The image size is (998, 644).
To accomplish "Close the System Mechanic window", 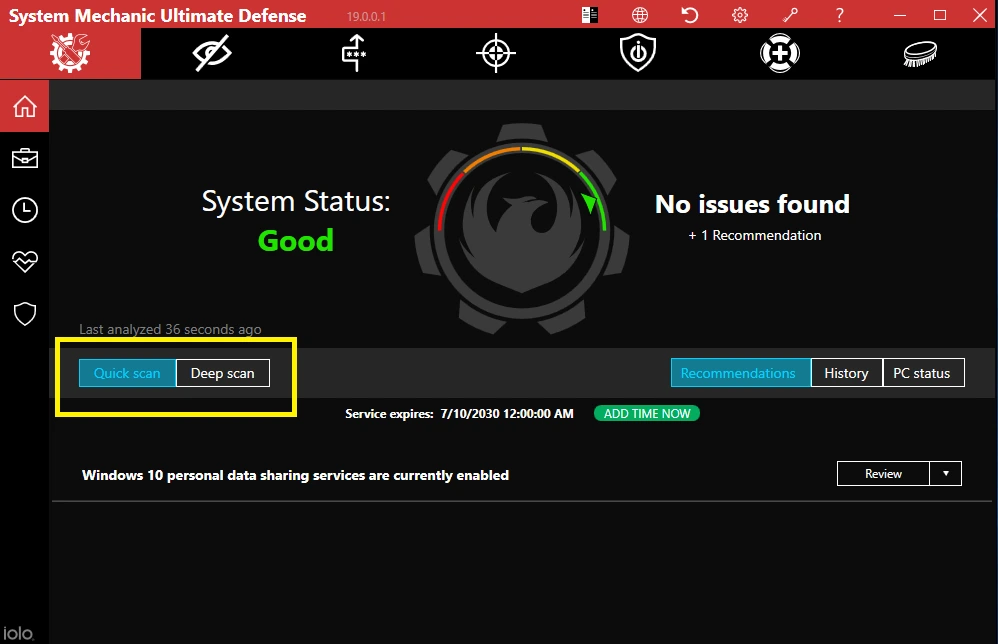I will 980,15.
